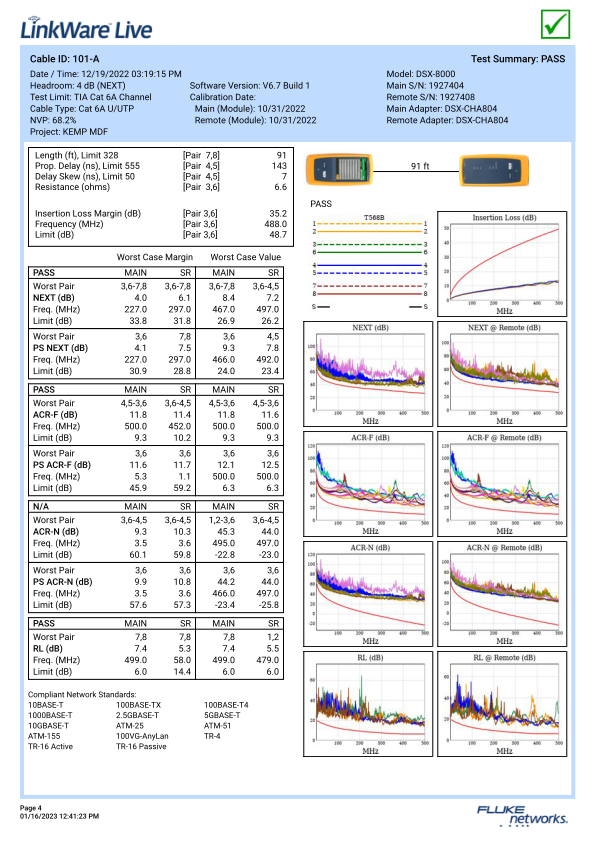Open the Insertion Loss (dB) graph

tap(502, 264)
